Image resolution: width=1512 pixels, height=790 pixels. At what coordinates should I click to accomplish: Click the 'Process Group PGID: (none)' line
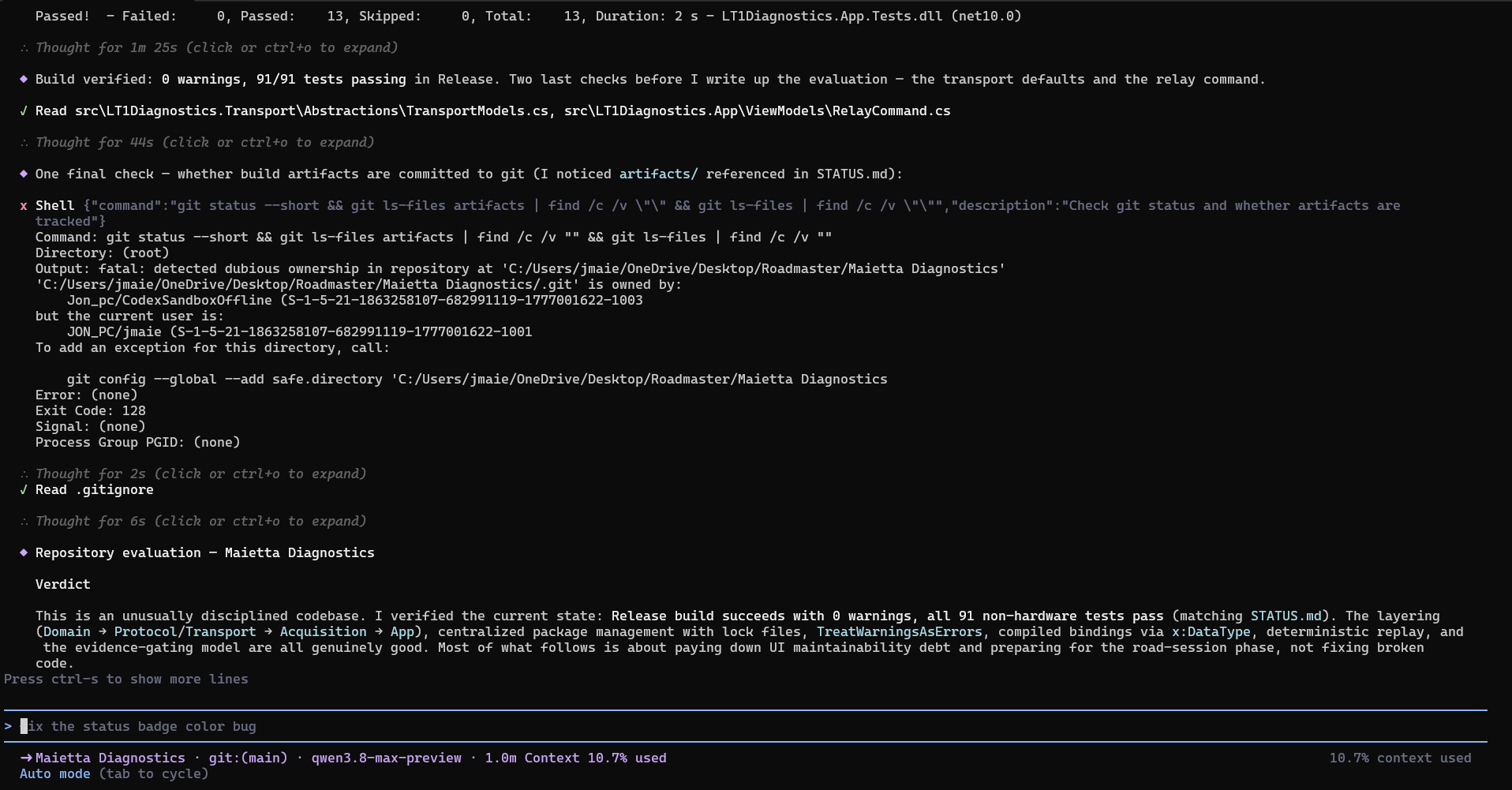(x=138, y=442)
